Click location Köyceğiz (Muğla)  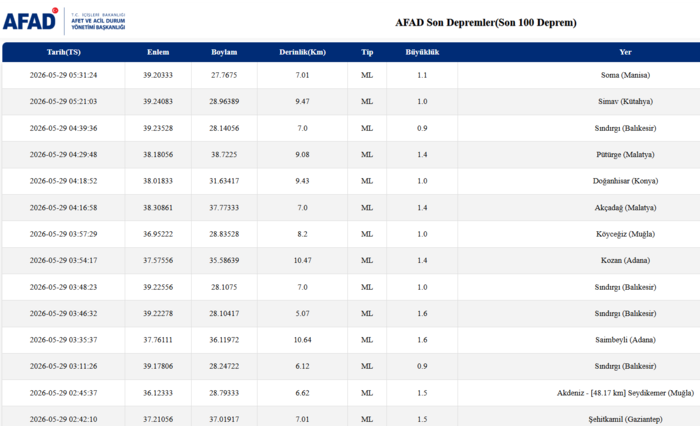coord(625,234)
